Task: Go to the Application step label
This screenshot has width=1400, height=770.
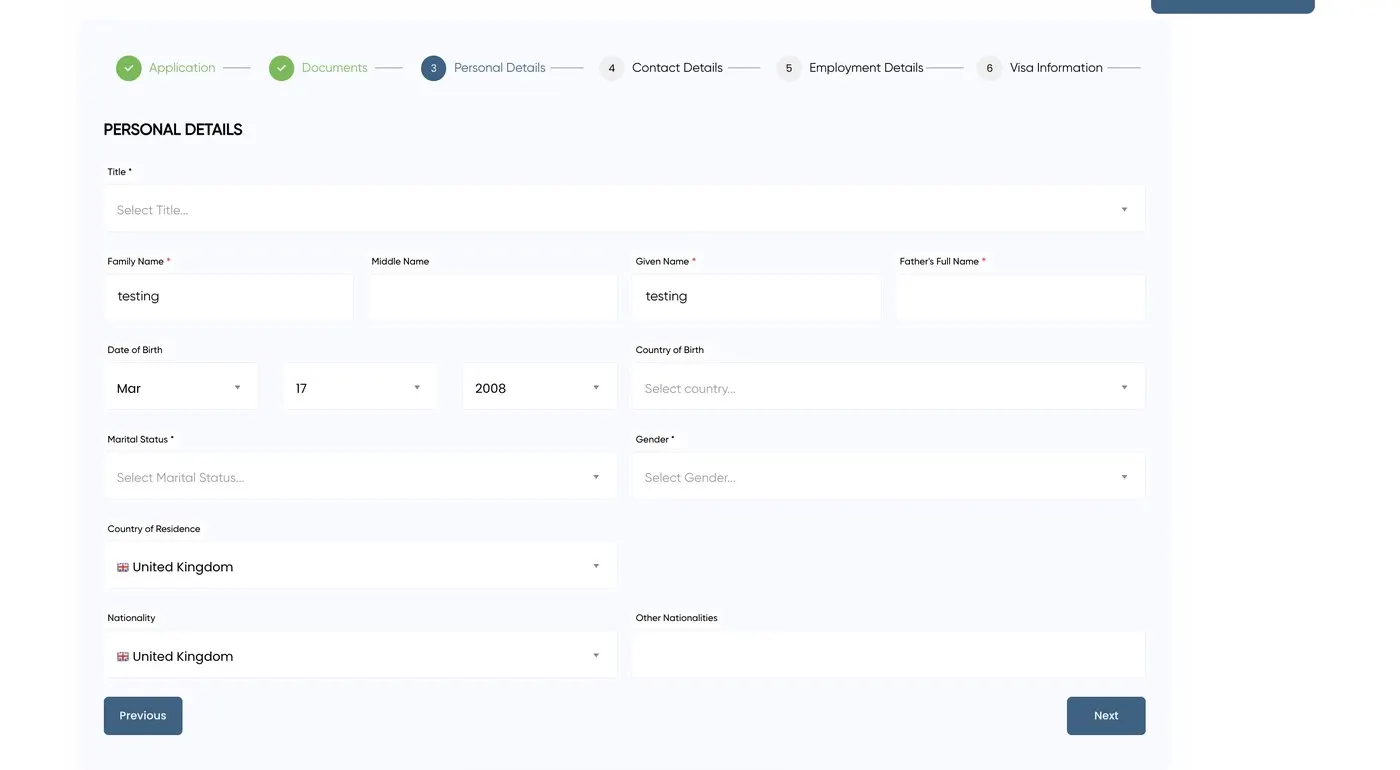Action: click(182, 68)
